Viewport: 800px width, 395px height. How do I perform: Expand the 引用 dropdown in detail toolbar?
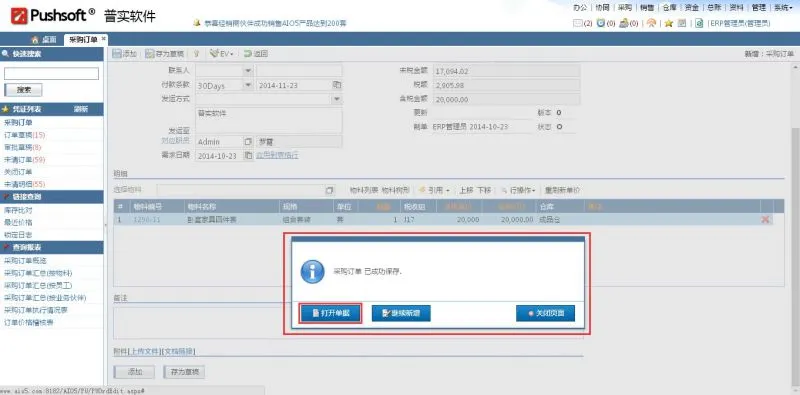coord(434,190)
